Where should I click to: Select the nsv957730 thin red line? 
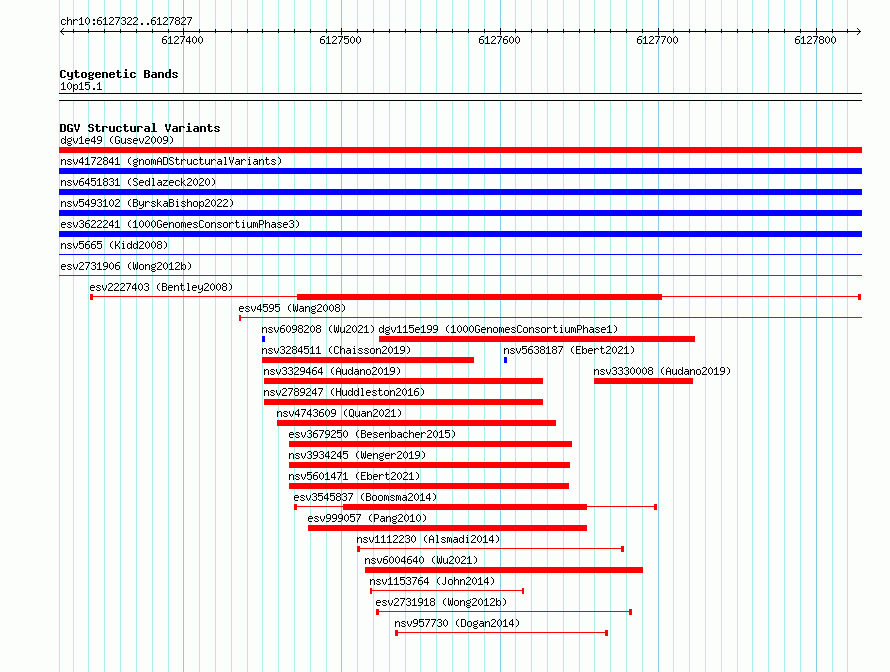tap(502, 633)
